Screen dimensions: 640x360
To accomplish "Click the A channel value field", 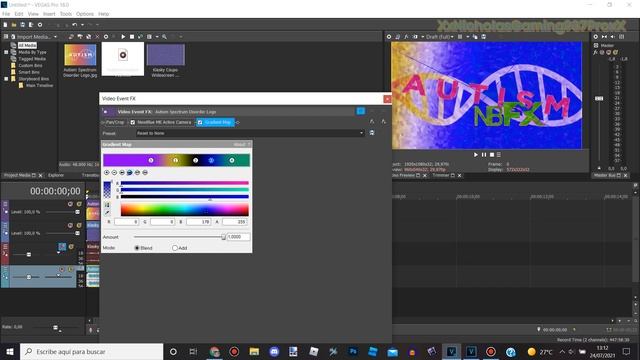I will 234,222.
